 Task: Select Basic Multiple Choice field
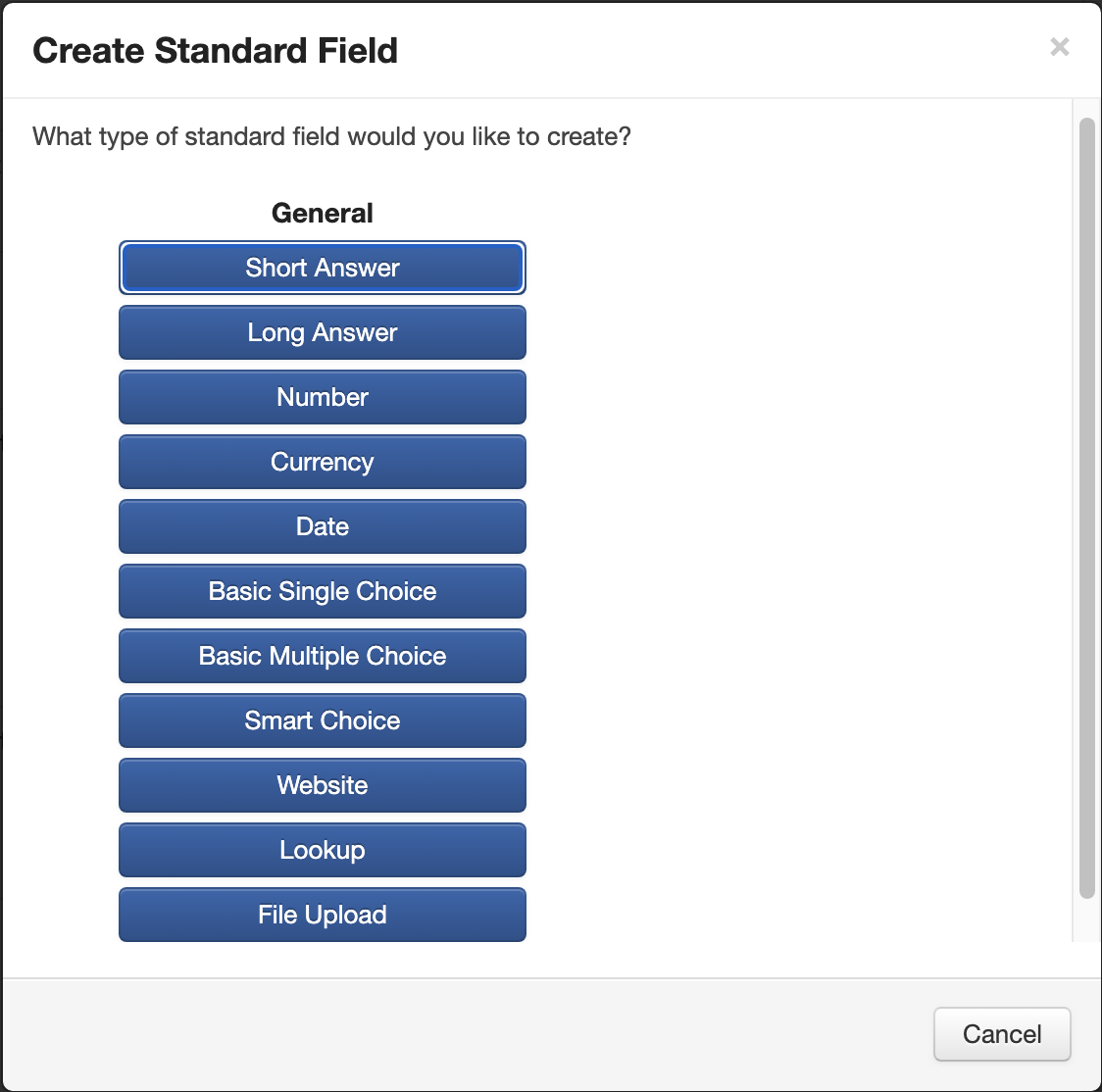click(x=323, y=656)
